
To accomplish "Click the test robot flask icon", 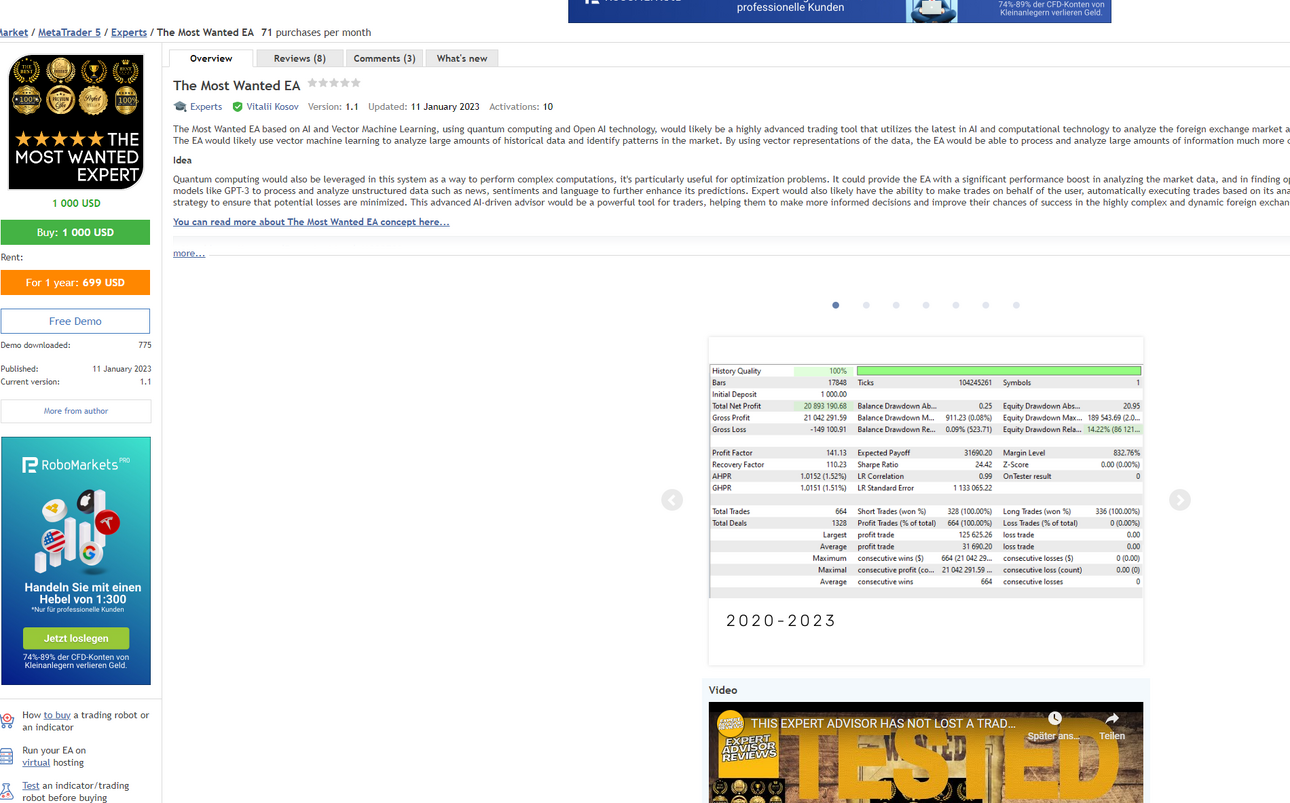I will [7, 791].
